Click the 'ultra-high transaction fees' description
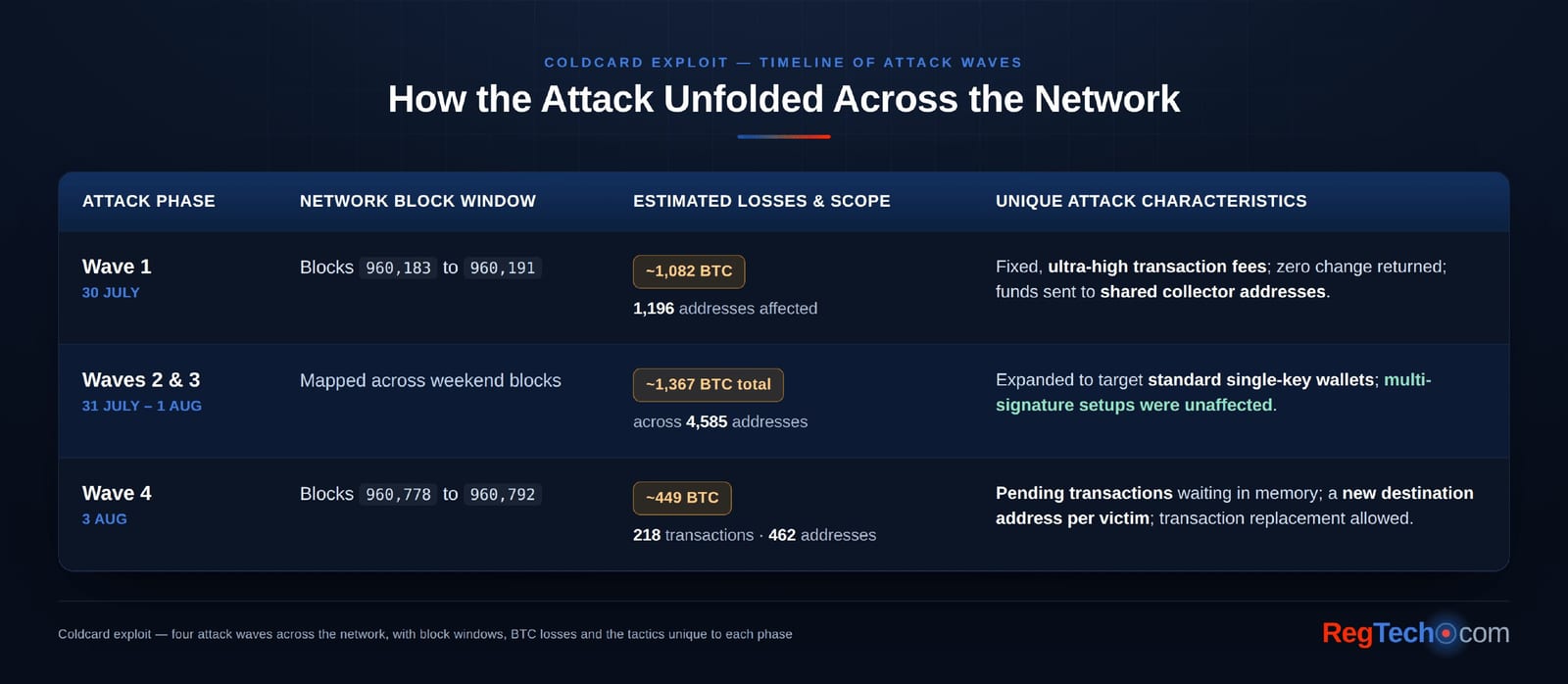The height and width of the screenshot is (684, 1568). point(1157,267)
